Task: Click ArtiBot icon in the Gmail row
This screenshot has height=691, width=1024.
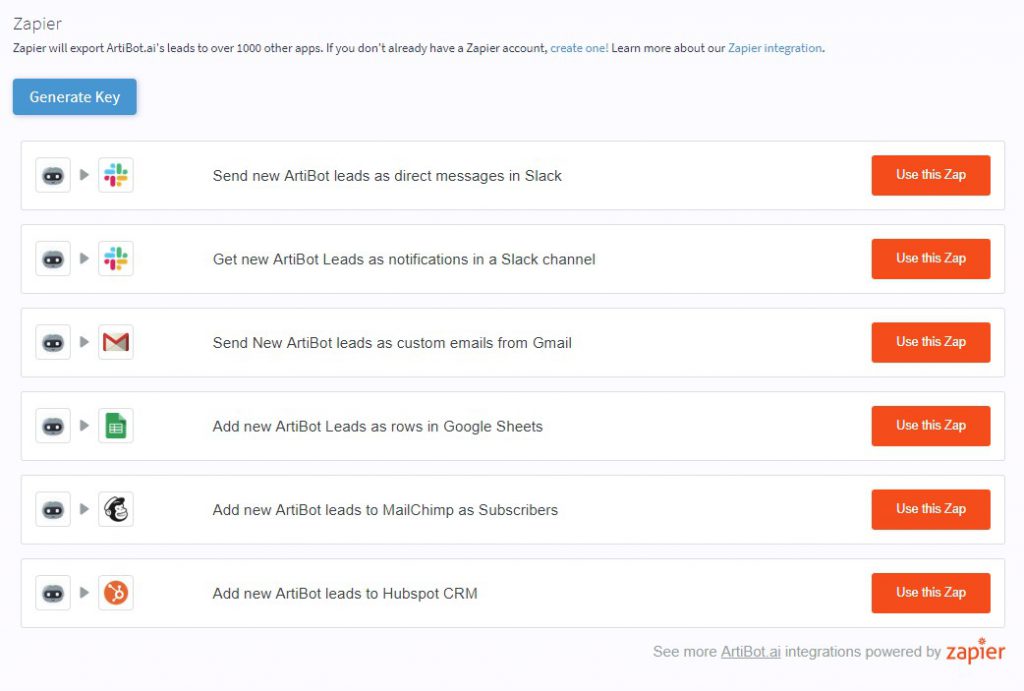Action: [x=53, y=342]
